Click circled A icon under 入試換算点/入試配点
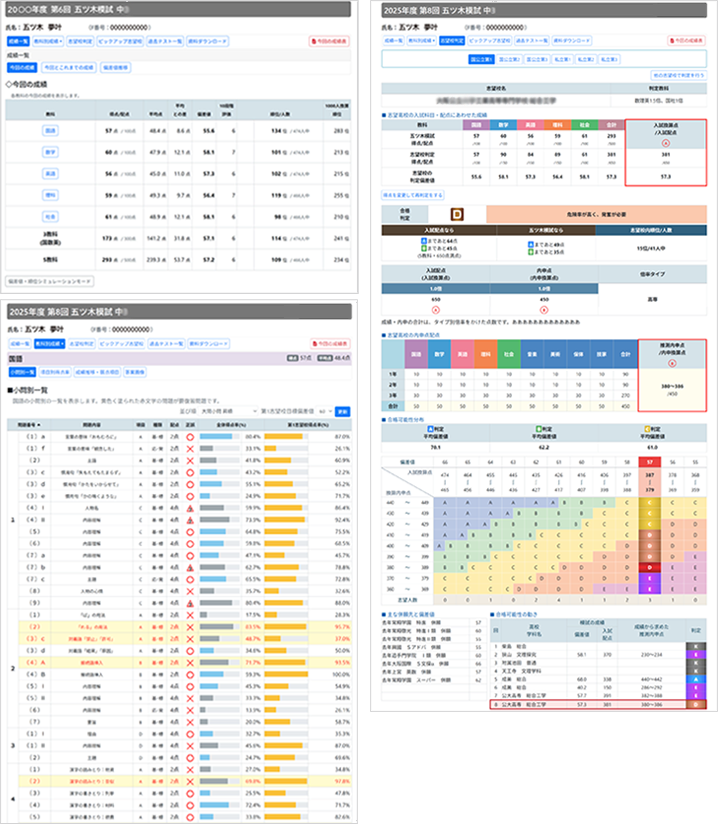718x835 pixels. (x=666, y=142)
